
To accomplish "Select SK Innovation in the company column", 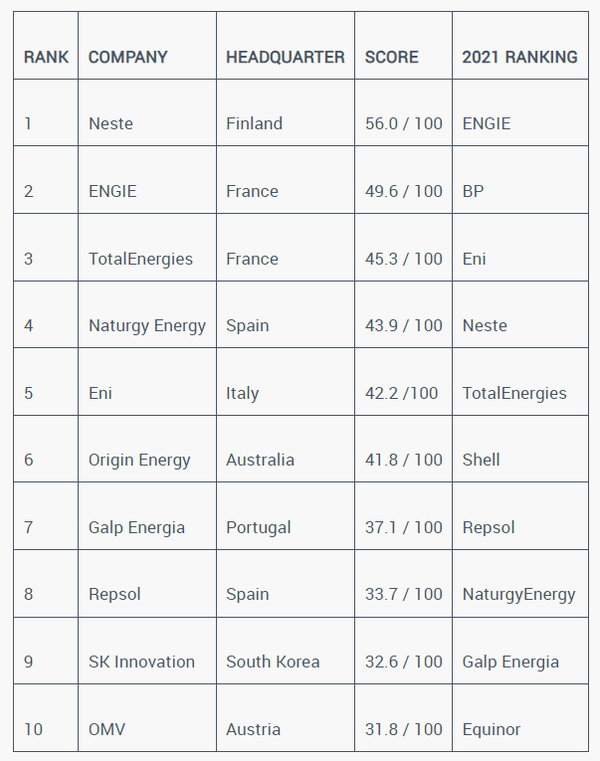I will 141,662.
